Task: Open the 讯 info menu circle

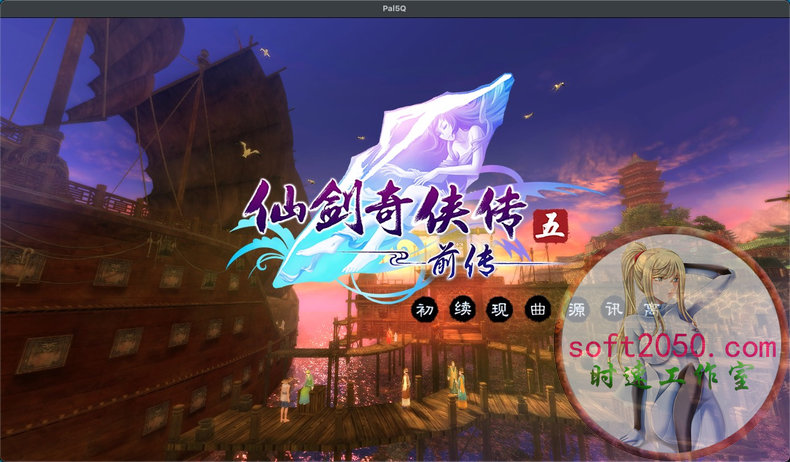Action: point(613,309)
